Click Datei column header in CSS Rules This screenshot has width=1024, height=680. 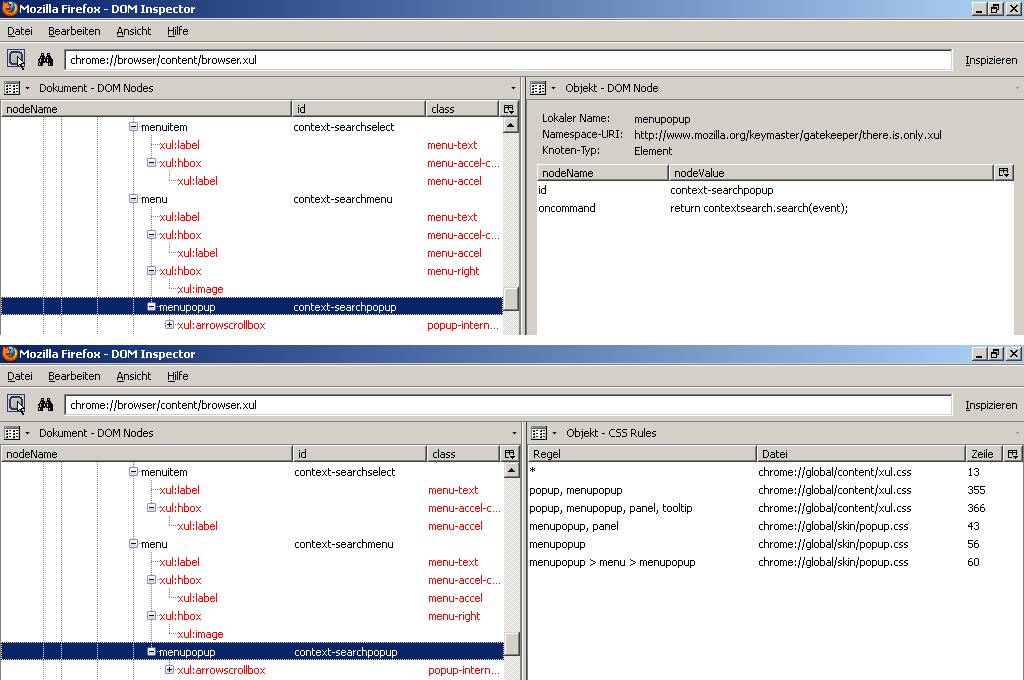[861, 453]
